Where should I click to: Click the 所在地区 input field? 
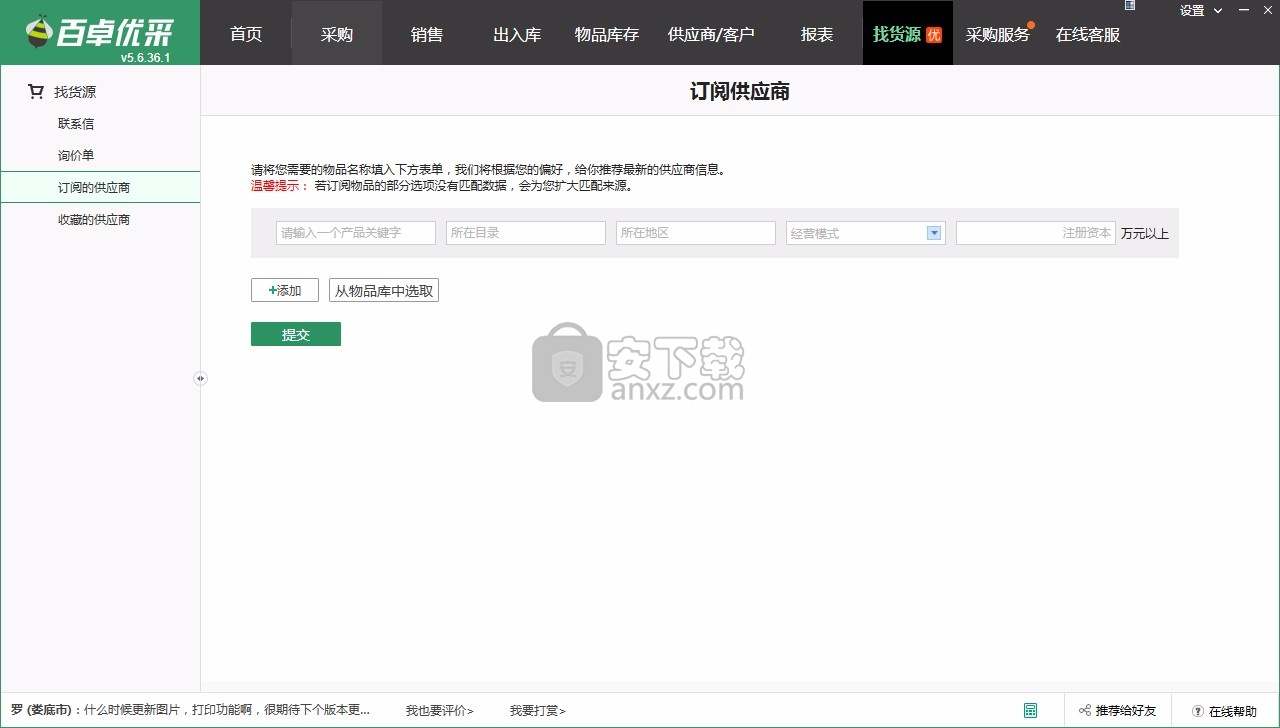(696, 233)
